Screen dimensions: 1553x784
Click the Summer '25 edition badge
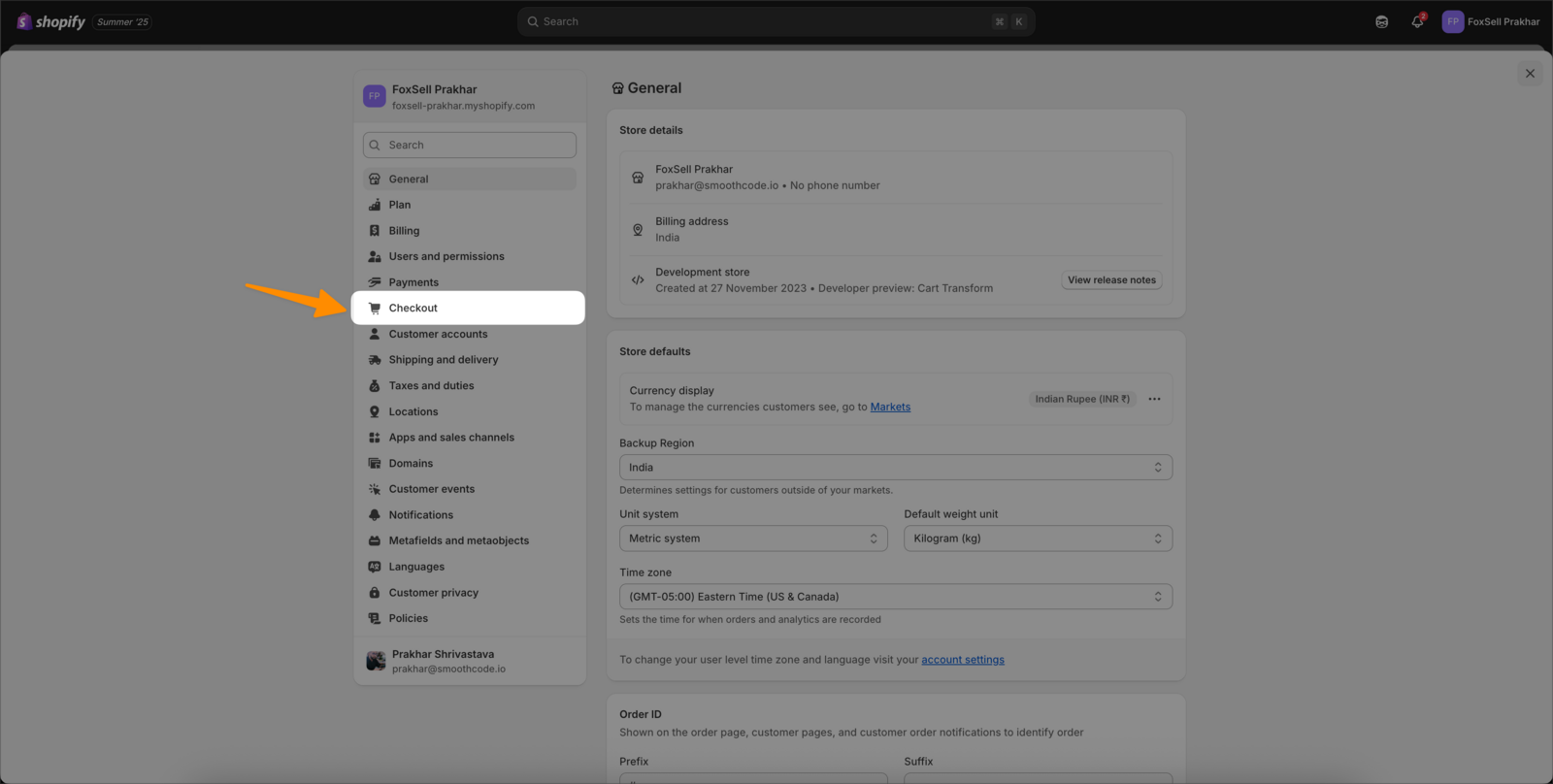(x=122, y=21)
